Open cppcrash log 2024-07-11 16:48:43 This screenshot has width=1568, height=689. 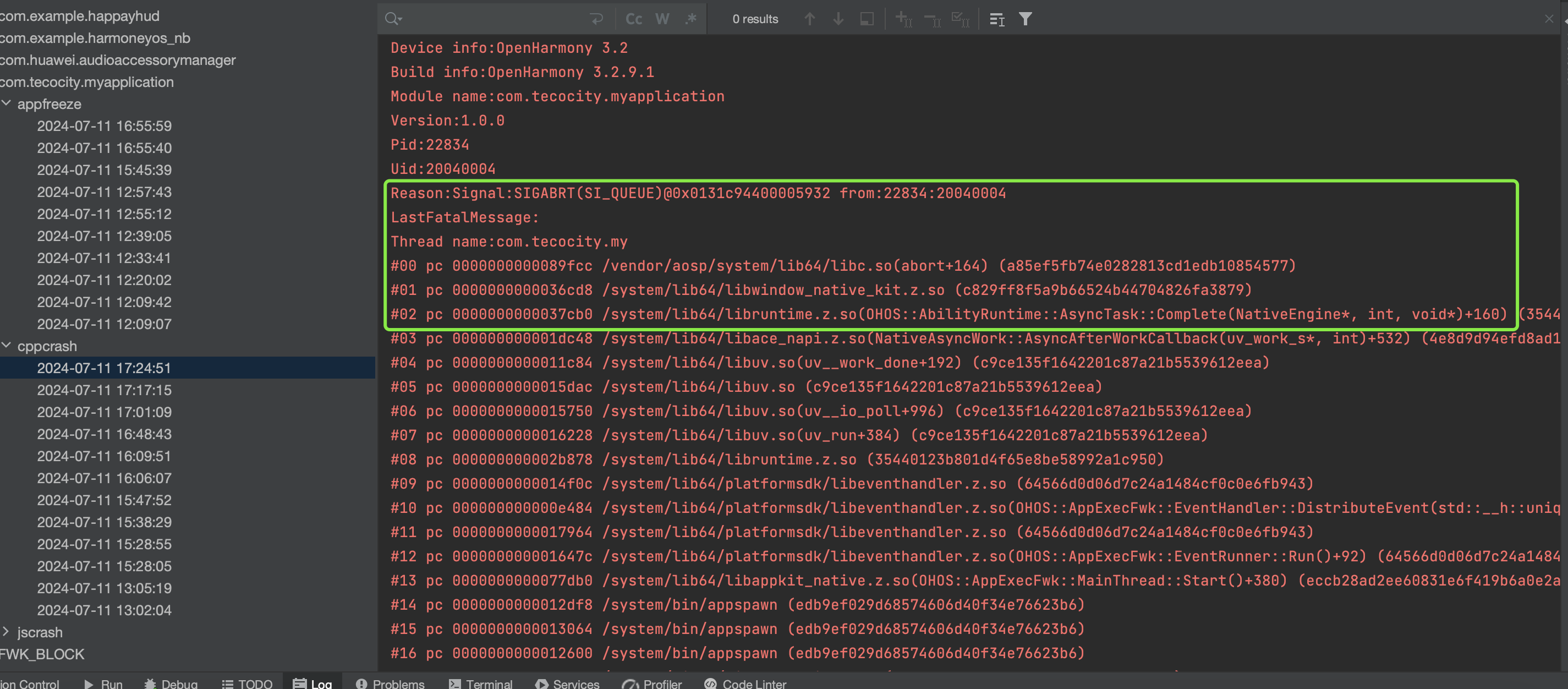[x=104, y=434]
